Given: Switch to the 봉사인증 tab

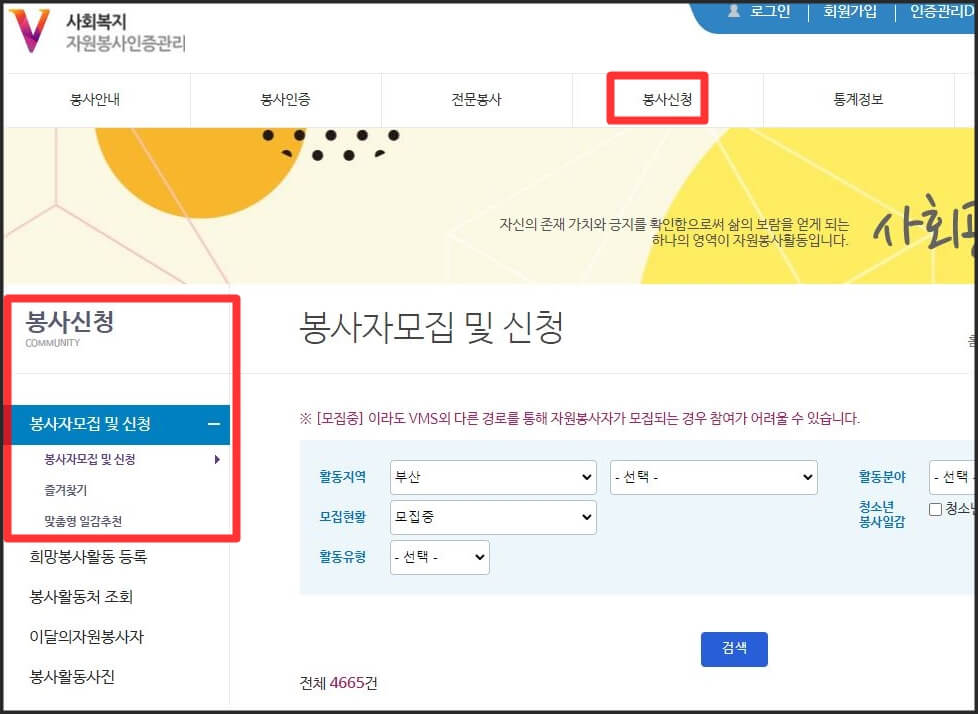Looking at the screenshot, I should [x=285, y=100].
